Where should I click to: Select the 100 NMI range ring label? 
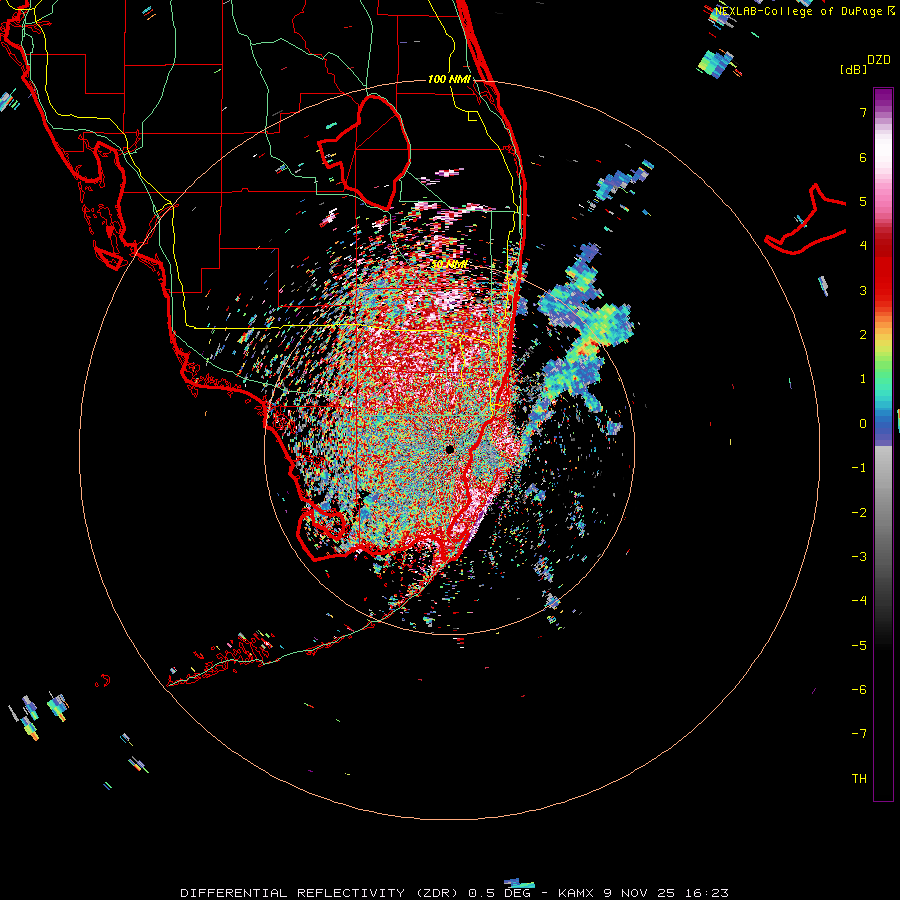449,79
